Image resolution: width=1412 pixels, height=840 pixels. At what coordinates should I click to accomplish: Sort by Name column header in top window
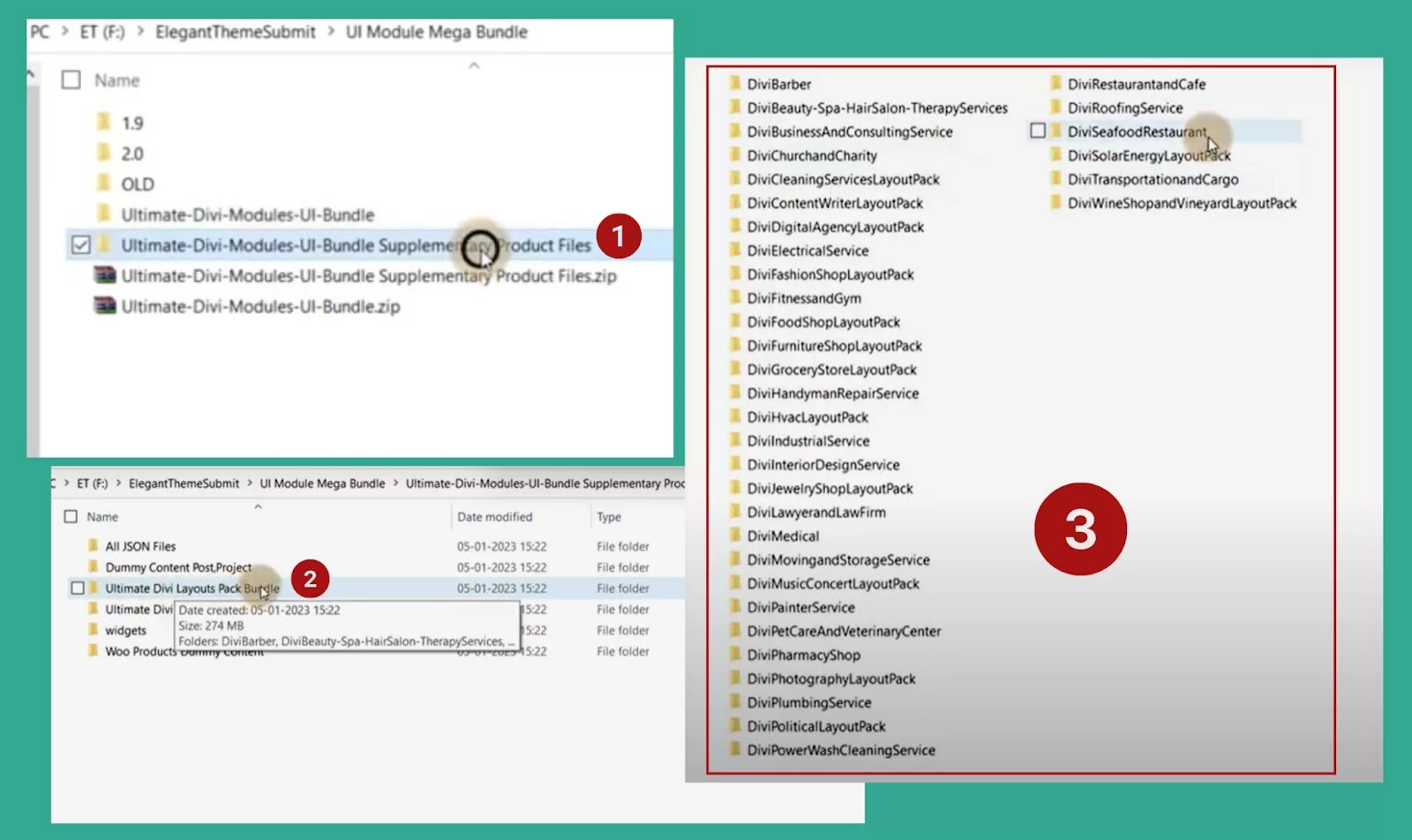pos(117,80)
